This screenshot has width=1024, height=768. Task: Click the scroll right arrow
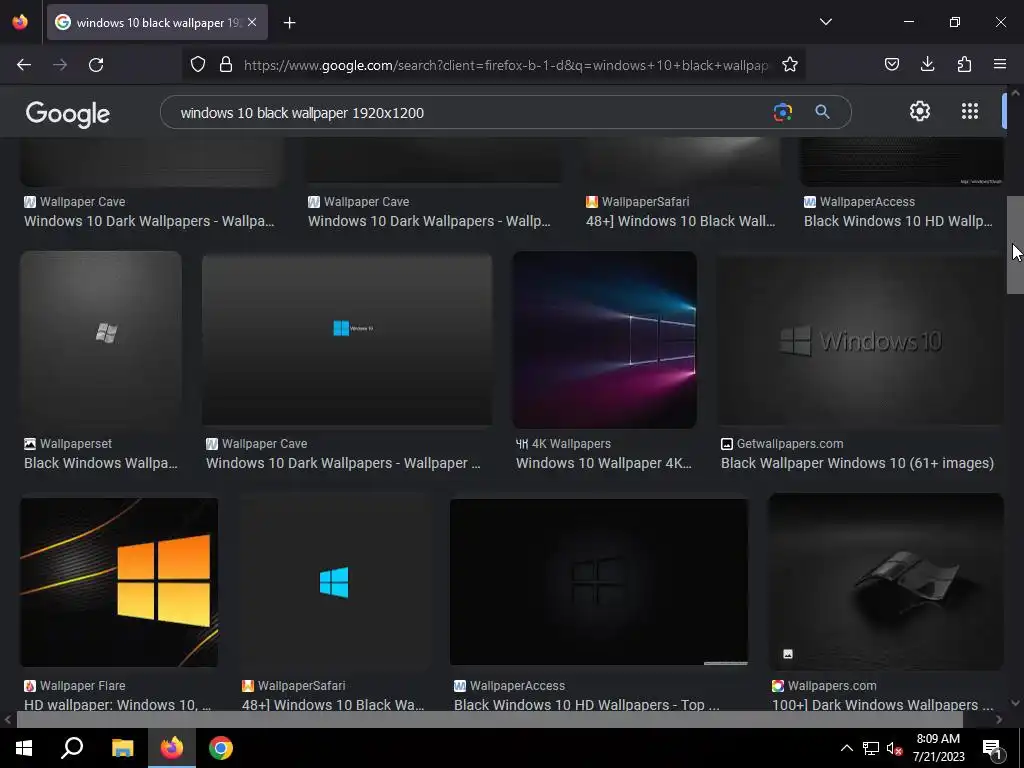999,719
